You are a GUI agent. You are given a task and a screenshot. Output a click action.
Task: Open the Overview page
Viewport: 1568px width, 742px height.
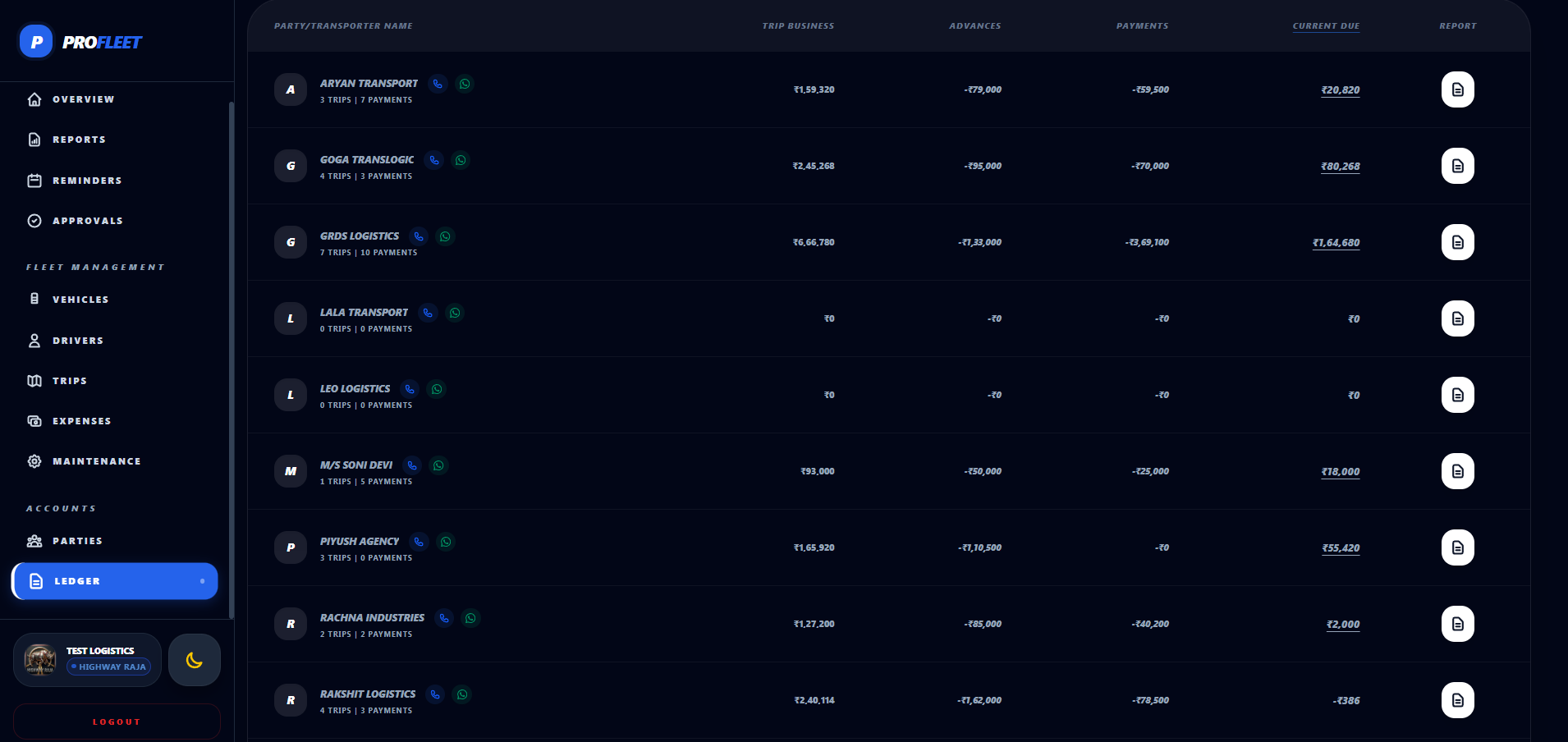coord(82,98)
